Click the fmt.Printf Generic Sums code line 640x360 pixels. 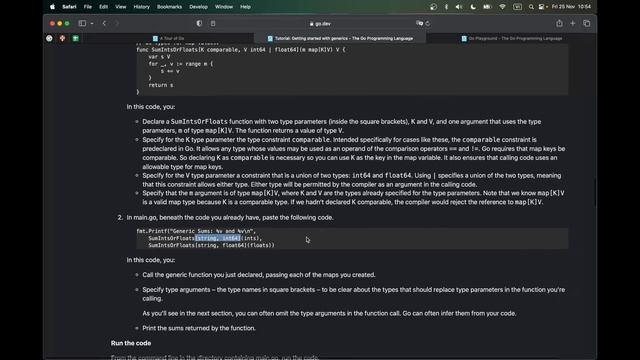pos(196,231)
